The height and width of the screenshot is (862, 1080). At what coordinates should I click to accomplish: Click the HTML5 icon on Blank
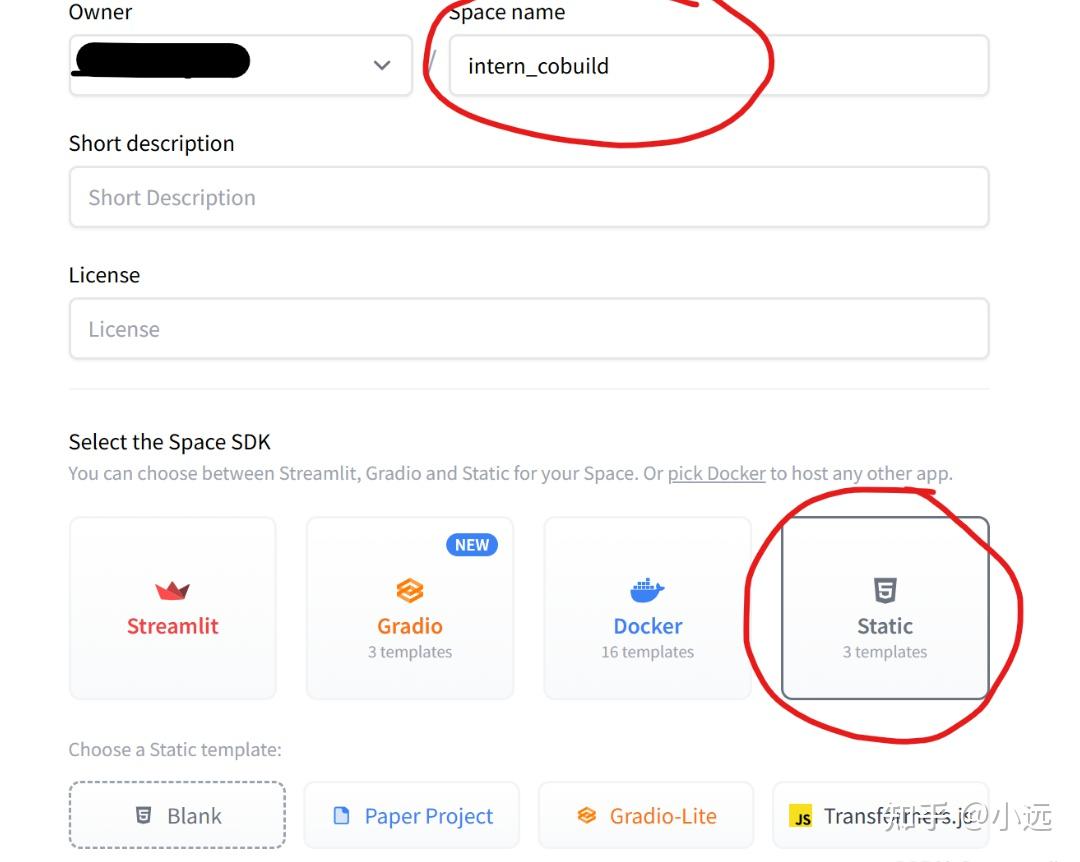tap(143, 815)
